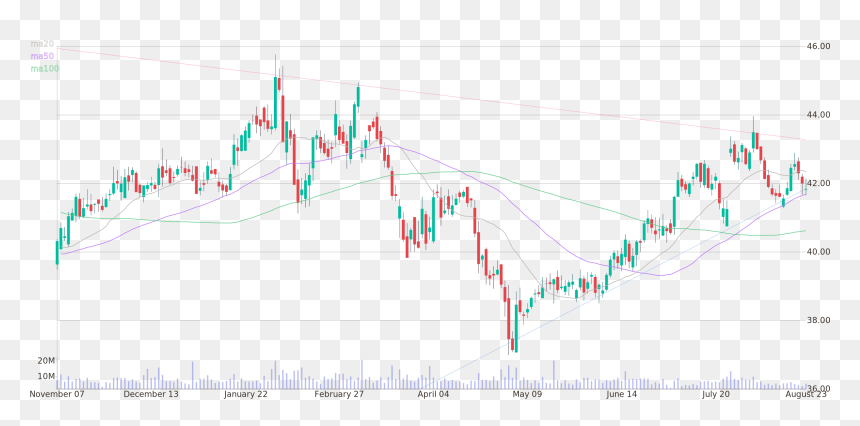Click the 10M volume axis label
This screenshot has height=426, width=860.
(x=46, y=376)
